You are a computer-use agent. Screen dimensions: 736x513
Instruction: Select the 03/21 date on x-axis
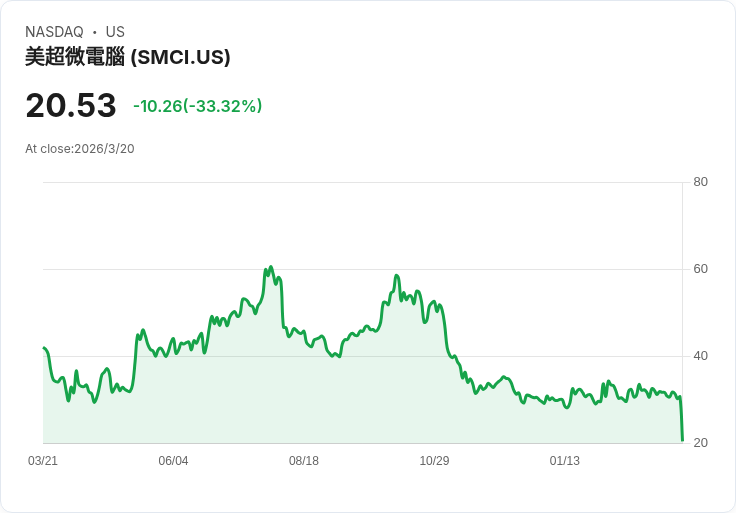[x=43, y=461]
